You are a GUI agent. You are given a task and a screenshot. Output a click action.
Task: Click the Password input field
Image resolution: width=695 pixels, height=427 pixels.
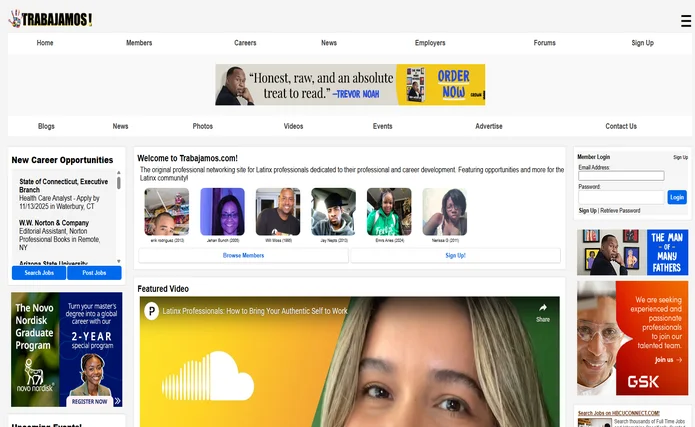(x=621, y=197)
